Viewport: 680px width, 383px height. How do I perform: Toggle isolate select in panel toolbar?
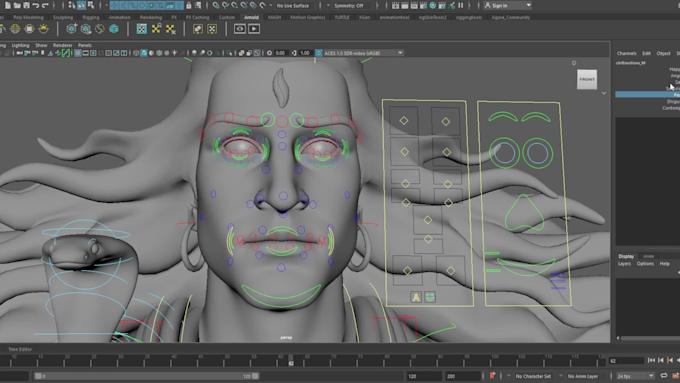[229, 53]
